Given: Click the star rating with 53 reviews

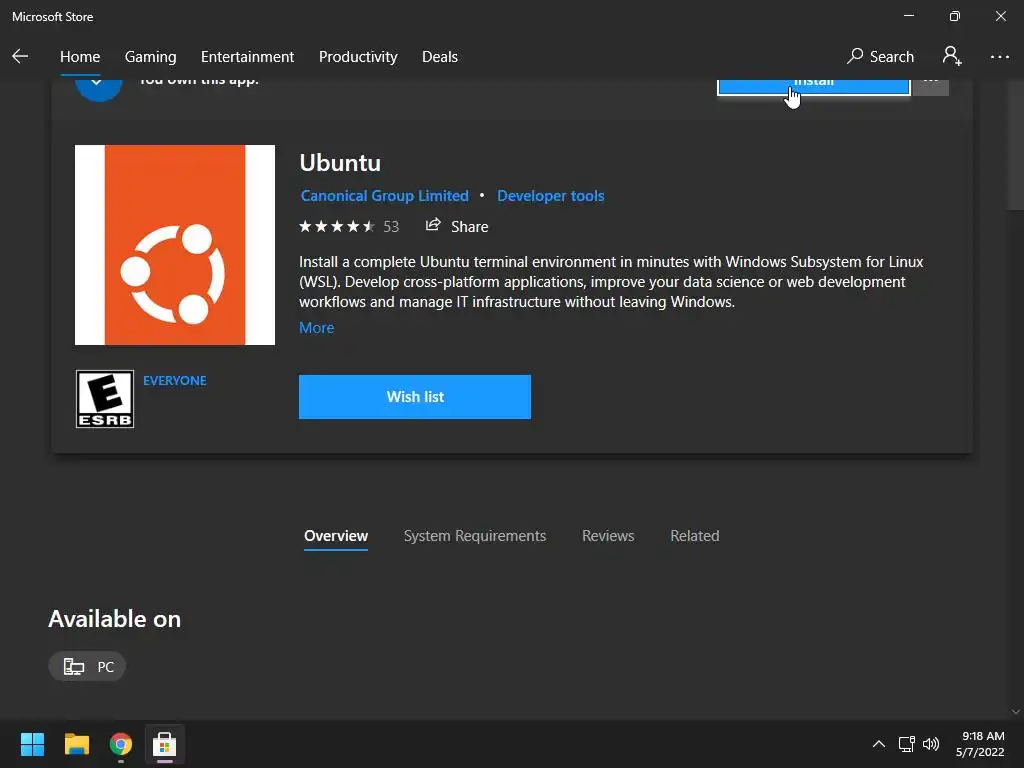Looking at the screenshot, I should (x=349, y=227).
